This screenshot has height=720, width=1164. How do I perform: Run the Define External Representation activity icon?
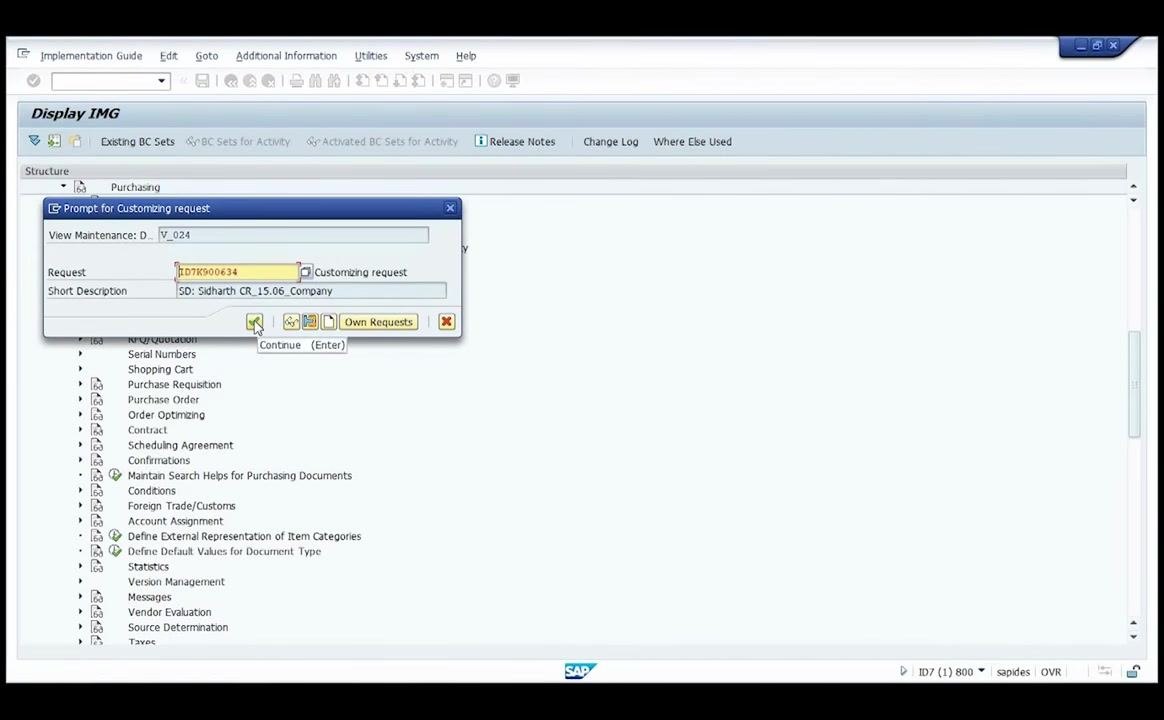tap(115, 536)
